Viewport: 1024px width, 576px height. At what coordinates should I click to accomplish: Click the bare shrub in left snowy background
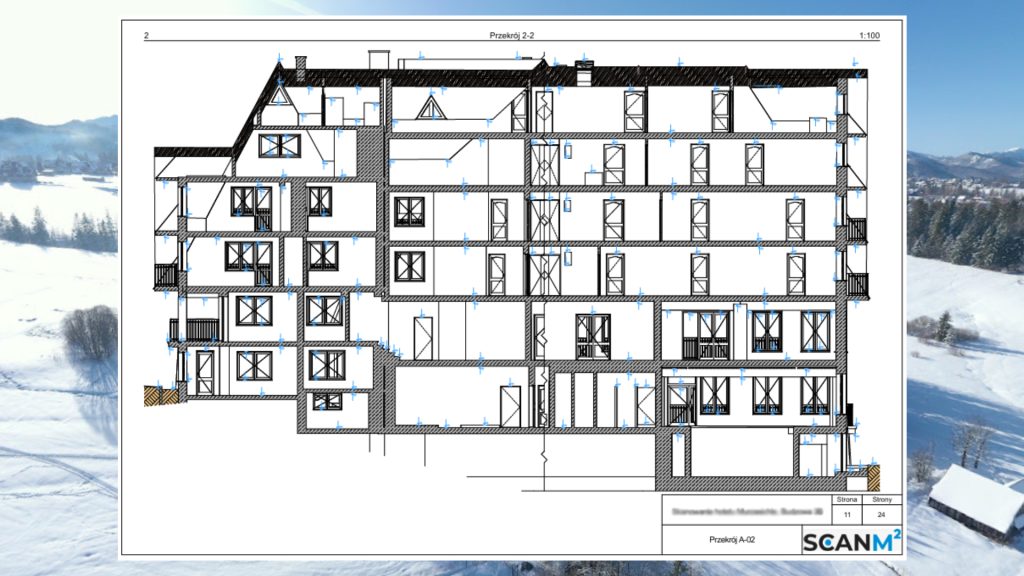(90, 331)
